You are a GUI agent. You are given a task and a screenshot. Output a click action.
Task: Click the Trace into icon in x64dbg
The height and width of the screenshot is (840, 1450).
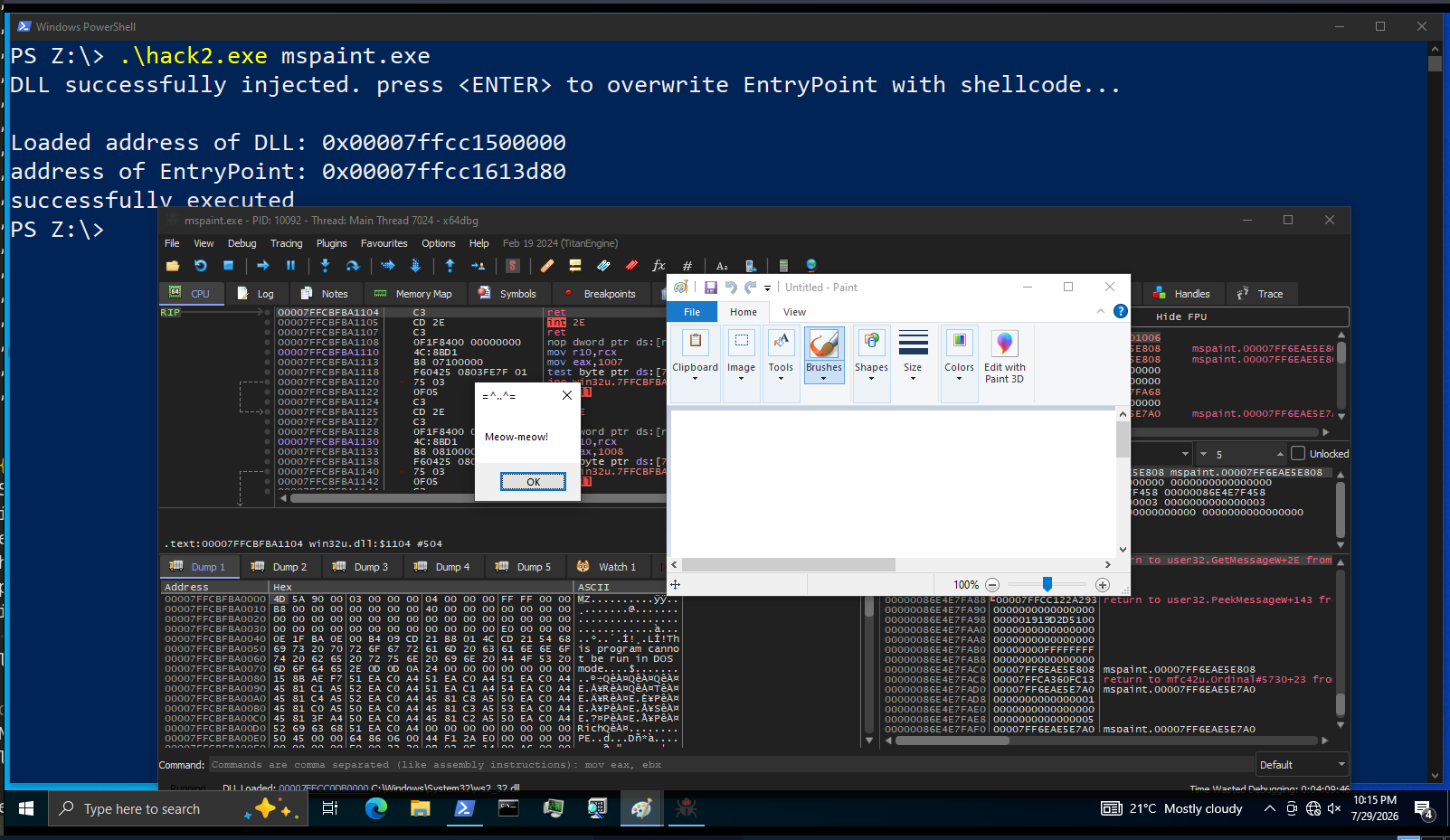coord(388,266)
